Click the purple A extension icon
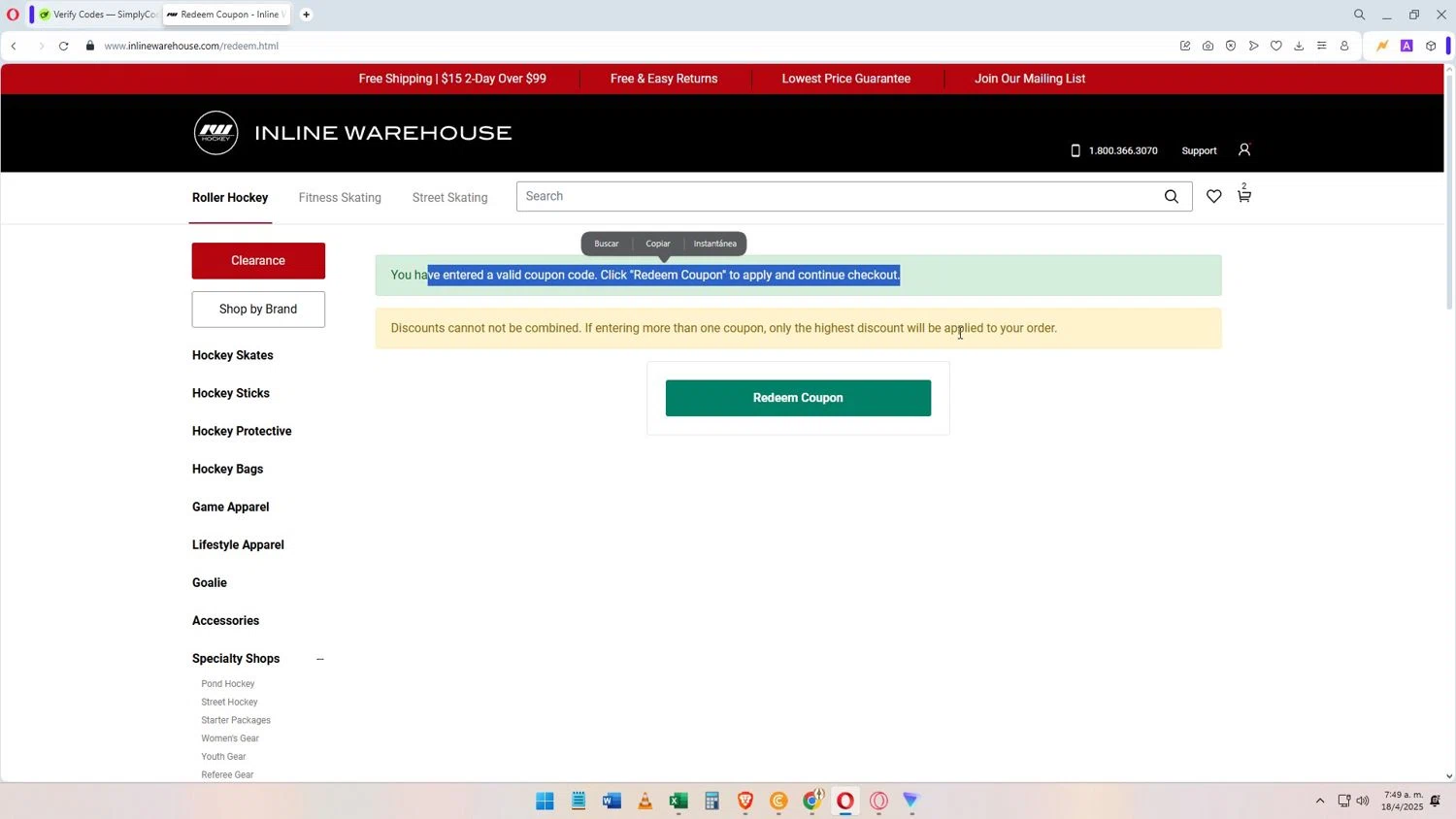The image size is (1456, 819). point(1406,46)
